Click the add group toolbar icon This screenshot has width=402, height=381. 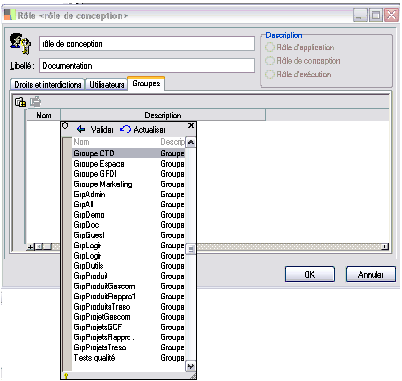(x=20, y=102)
